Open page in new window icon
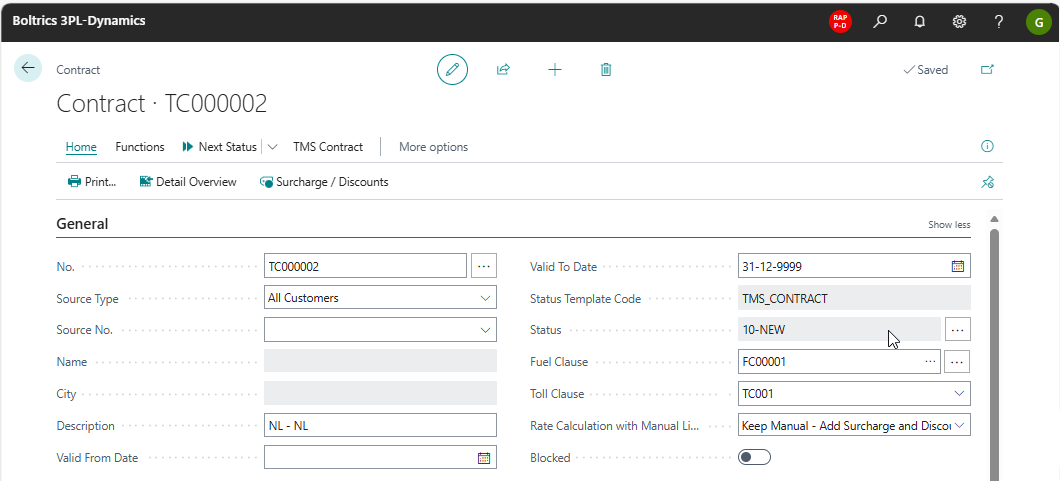The height and width of the screenshot is (481, 1060). pos(987,69)
